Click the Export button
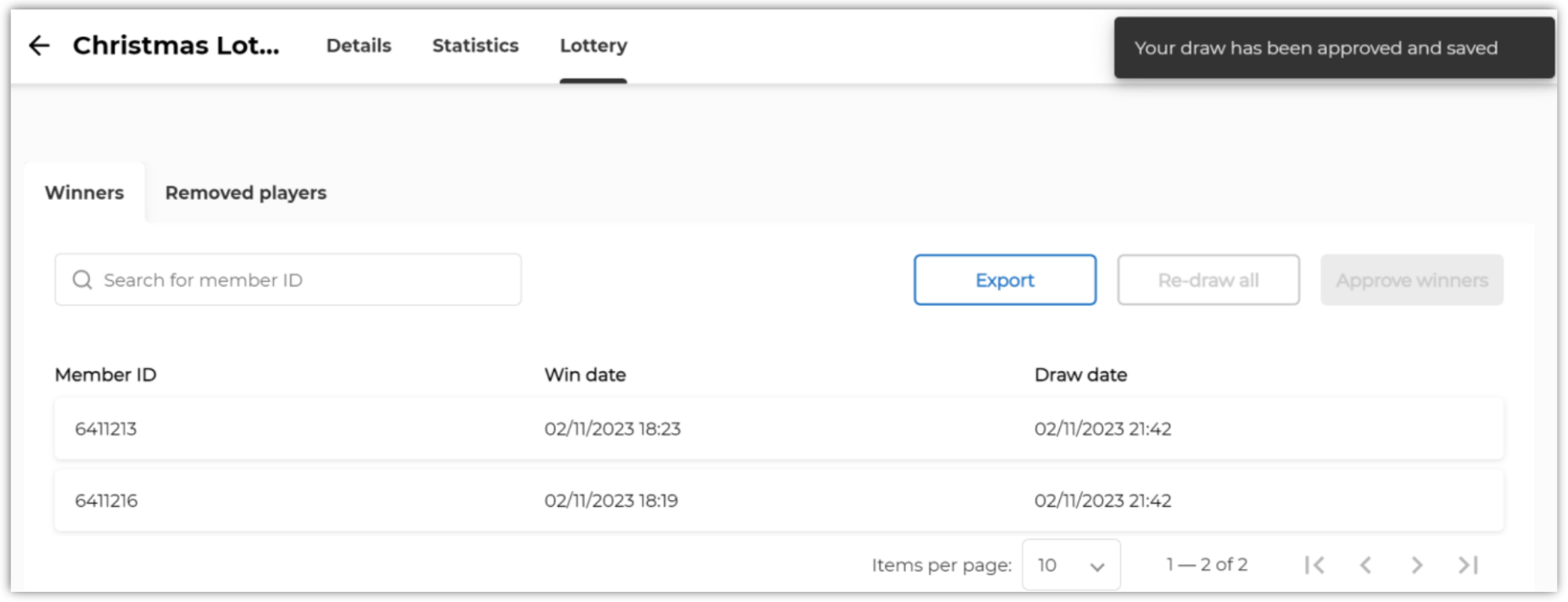This screenshot has height=602, width=1568. click(x=1005, y=280)
